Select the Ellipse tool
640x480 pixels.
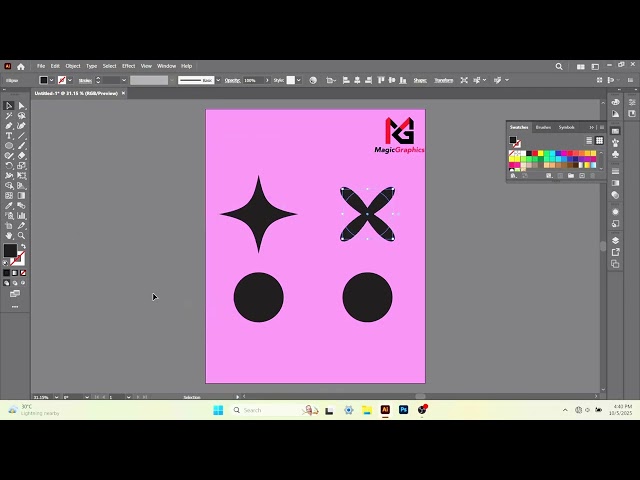(x=9, y=146)
